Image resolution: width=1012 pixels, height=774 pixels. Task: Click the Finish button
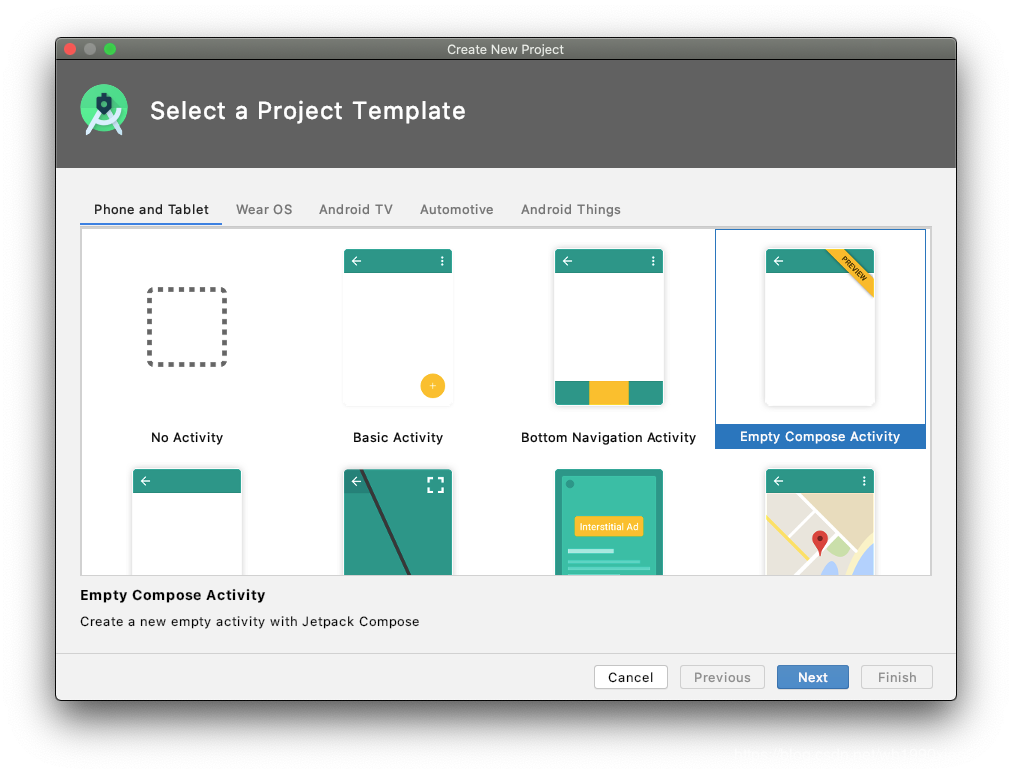tap(897, 677)
